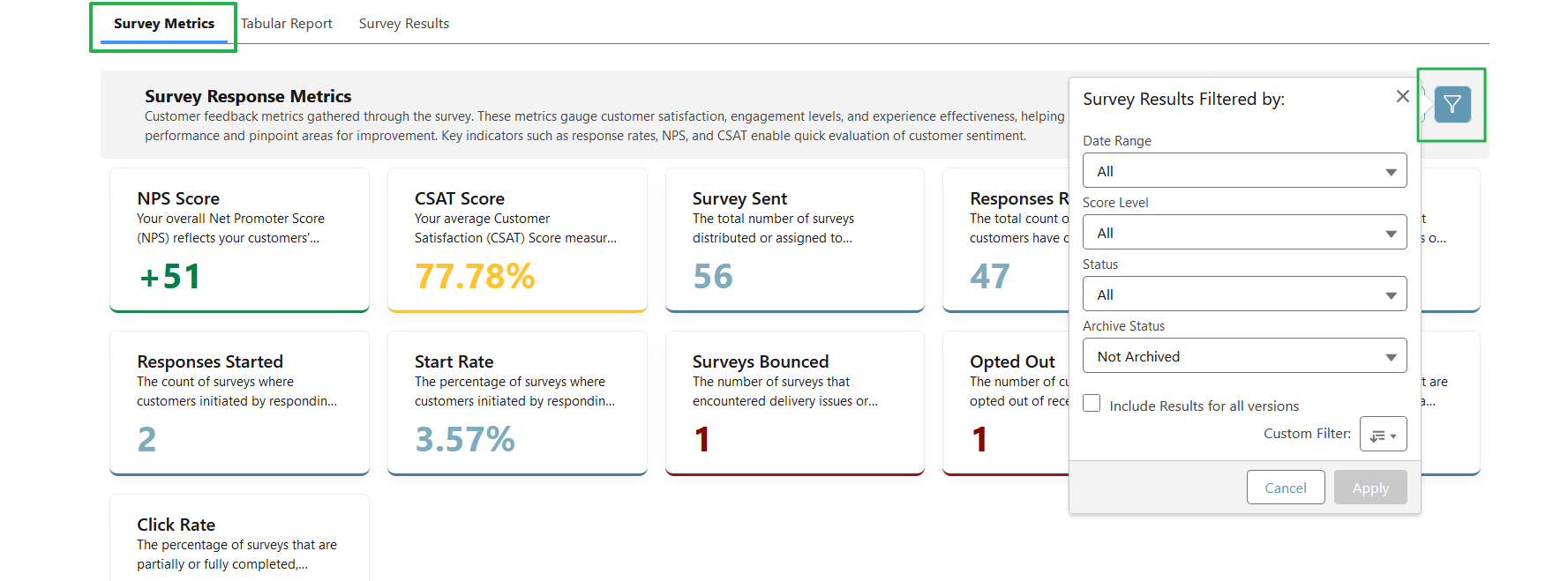
Task: Open the NPS Score metric card
Action: click(x=239, y=240)
